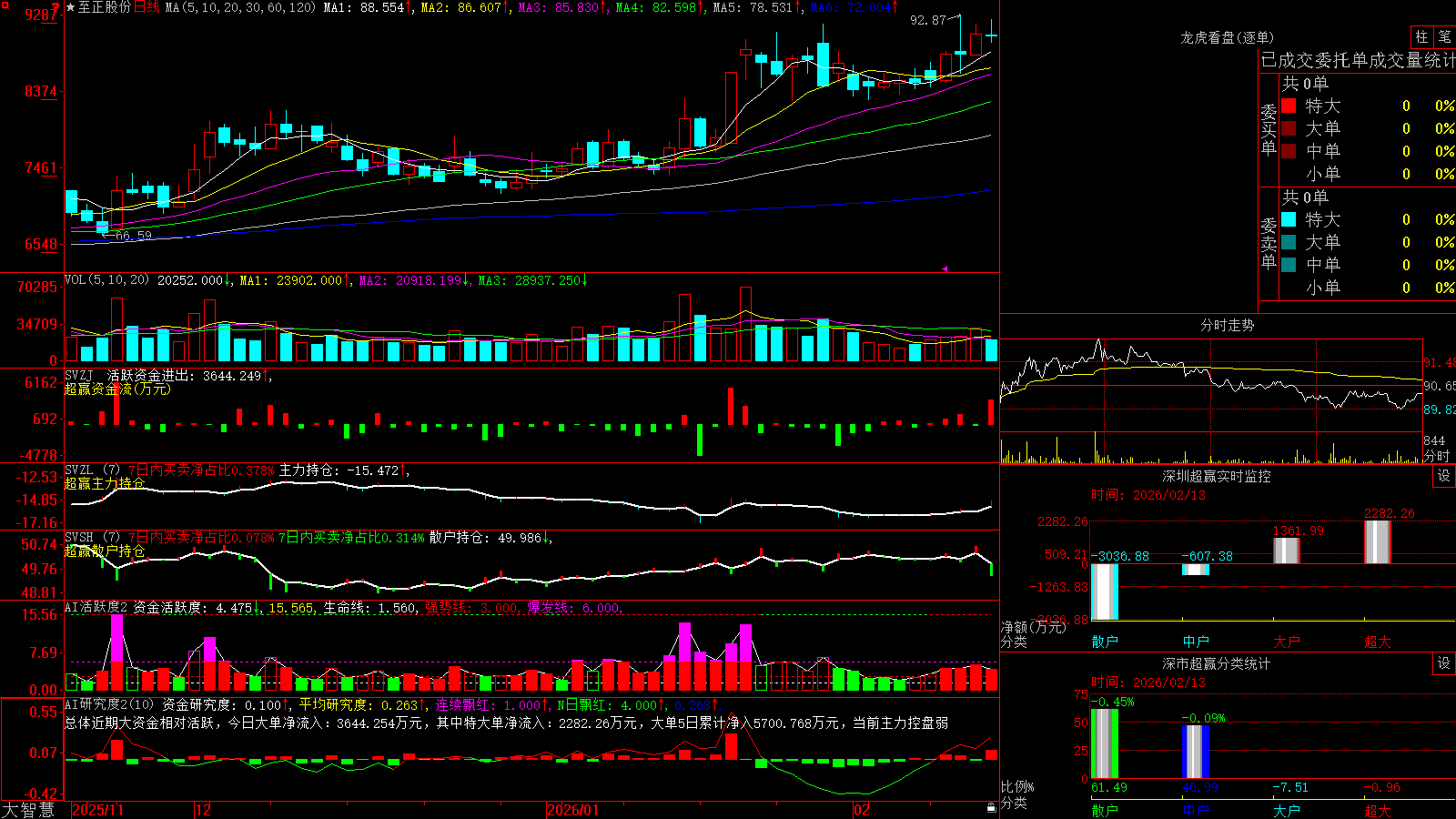The height and width of the screenshot is (819, 1456).
Task: Click the 大户 bar showing 1361.99
Action: click(1287, 551)
